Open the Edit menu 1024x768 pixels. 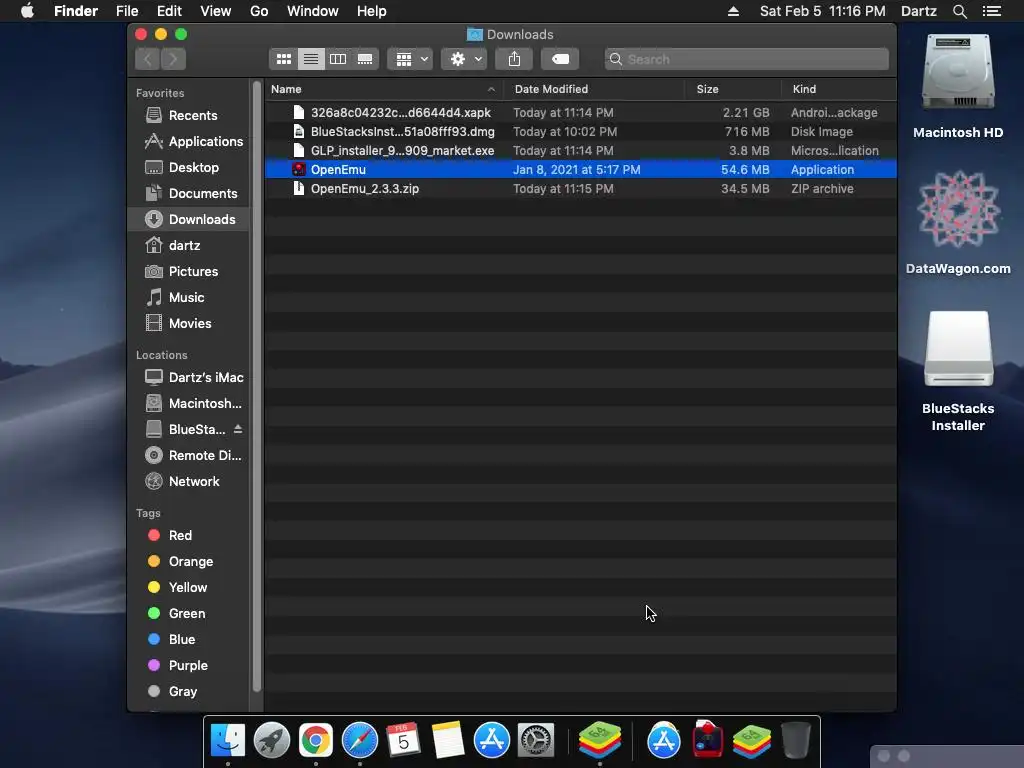coord(169,11)
